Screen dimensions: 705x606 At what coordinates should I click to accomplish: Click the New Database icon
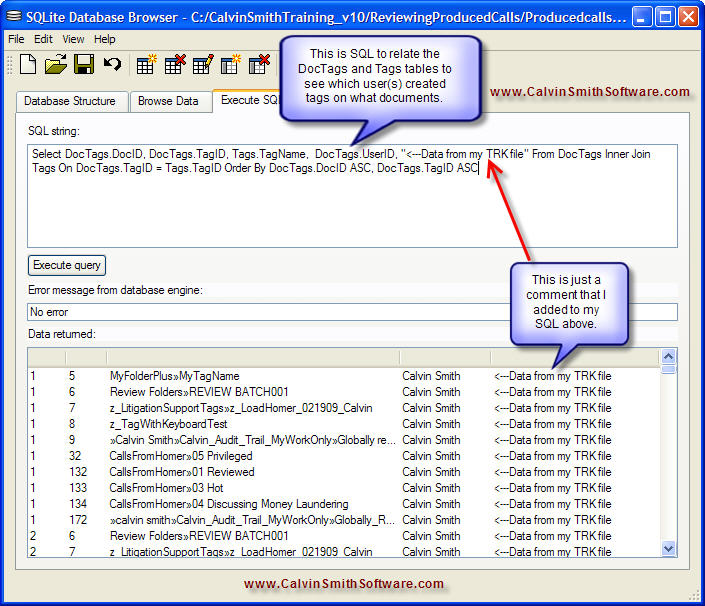coord(28,66)
